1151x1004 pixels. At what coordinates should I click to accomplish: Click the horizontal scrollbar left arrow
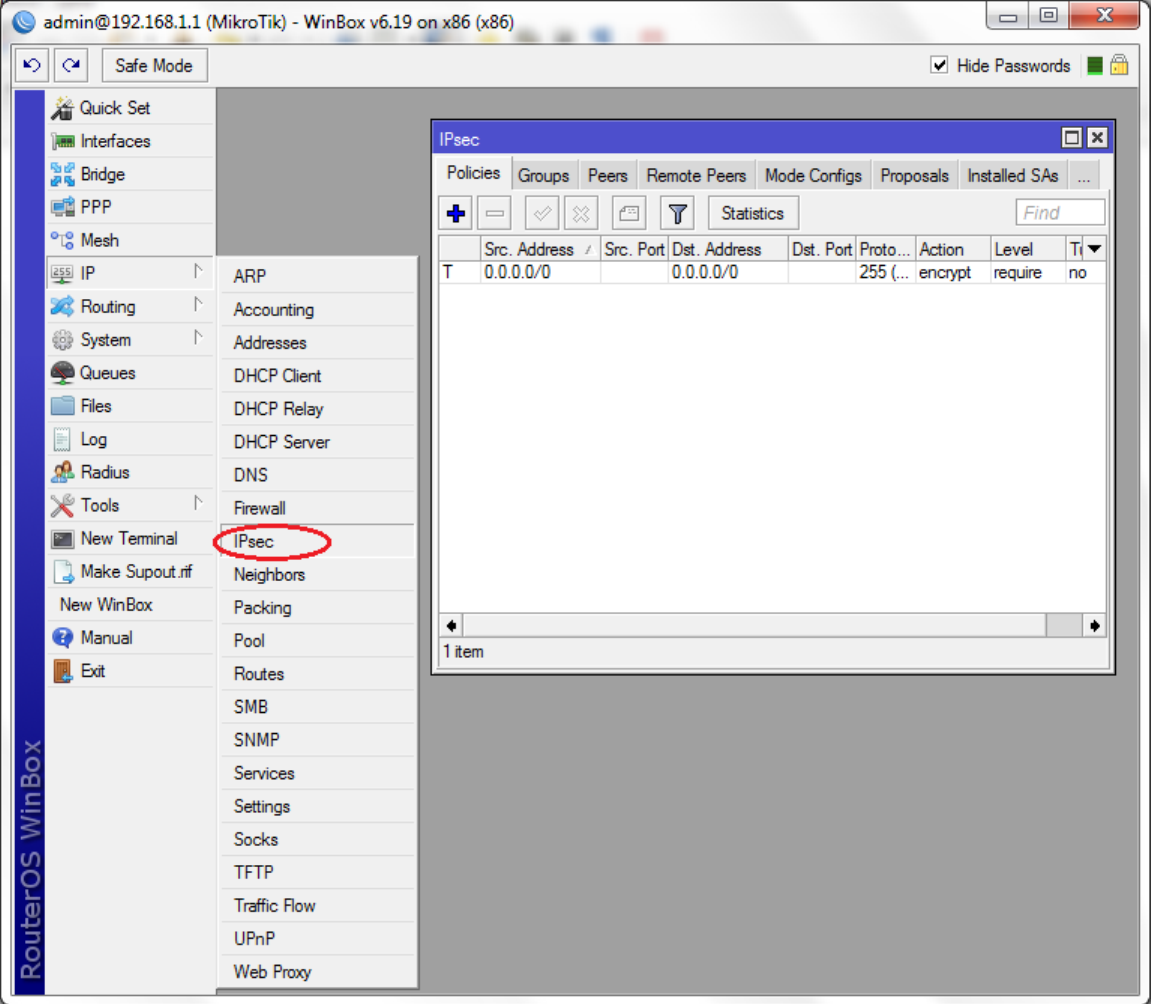coord(451,625)
